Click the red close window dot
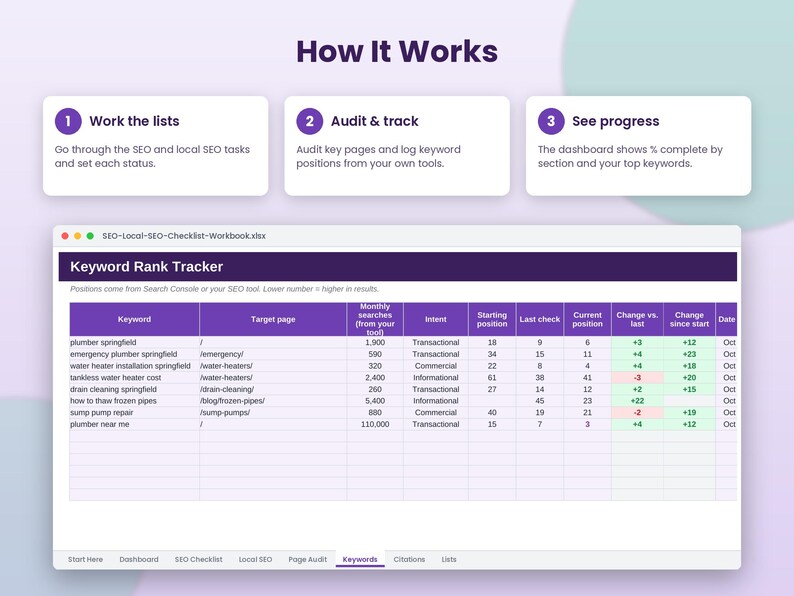 click(x=65, y=236)
